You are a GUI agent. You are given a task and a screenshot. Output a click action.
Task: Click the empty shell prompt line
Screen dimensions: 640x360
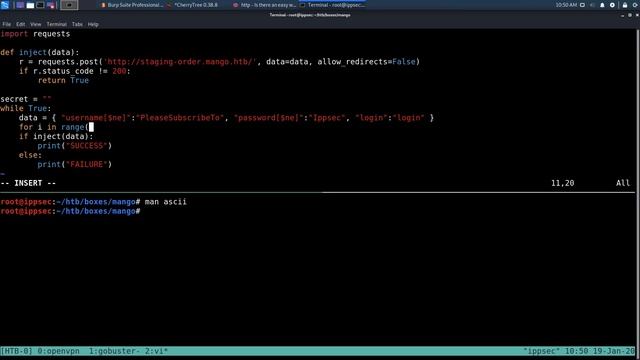(70, 211)
